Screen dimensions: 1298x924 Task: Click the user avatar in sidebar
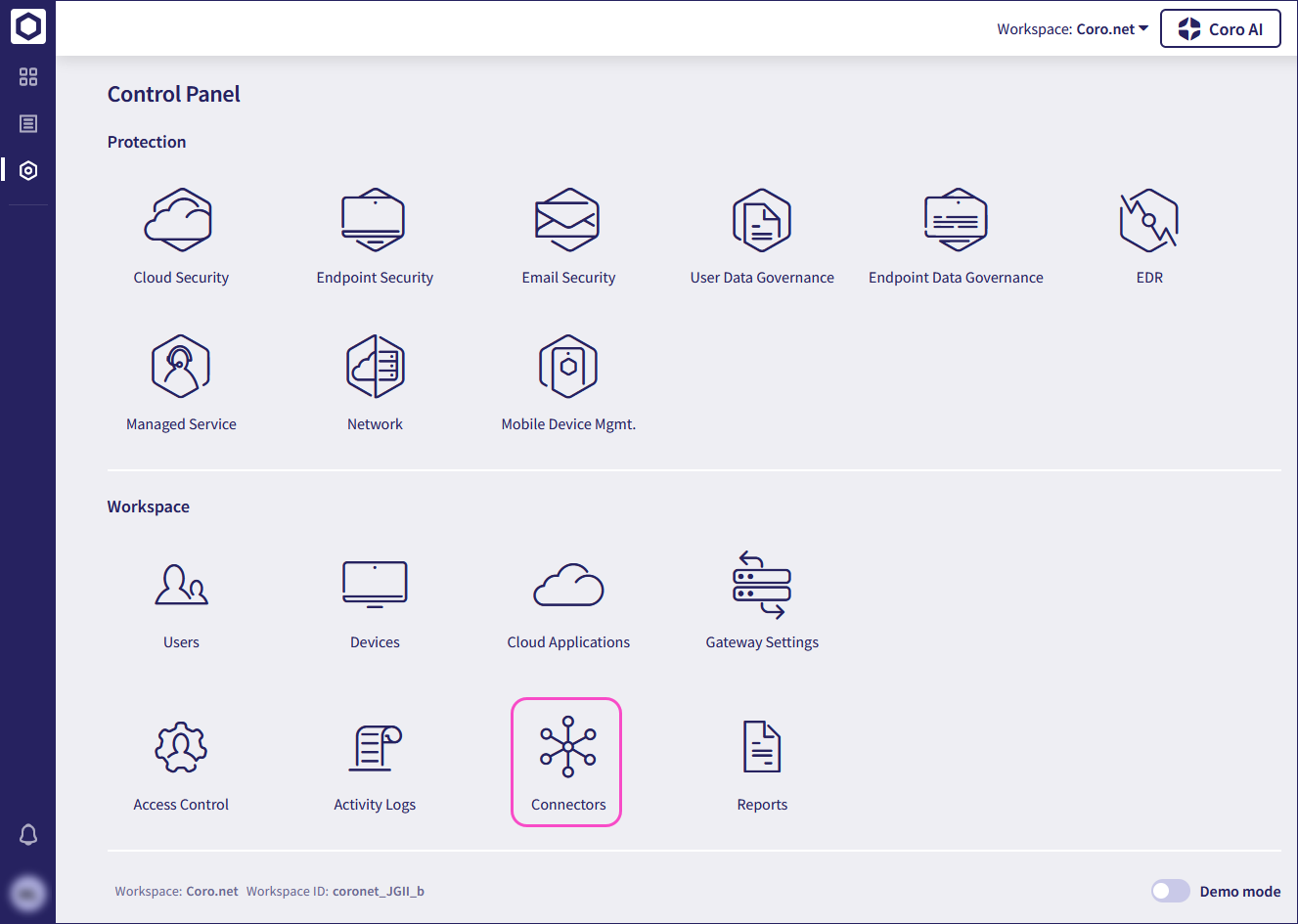[28, 892]
